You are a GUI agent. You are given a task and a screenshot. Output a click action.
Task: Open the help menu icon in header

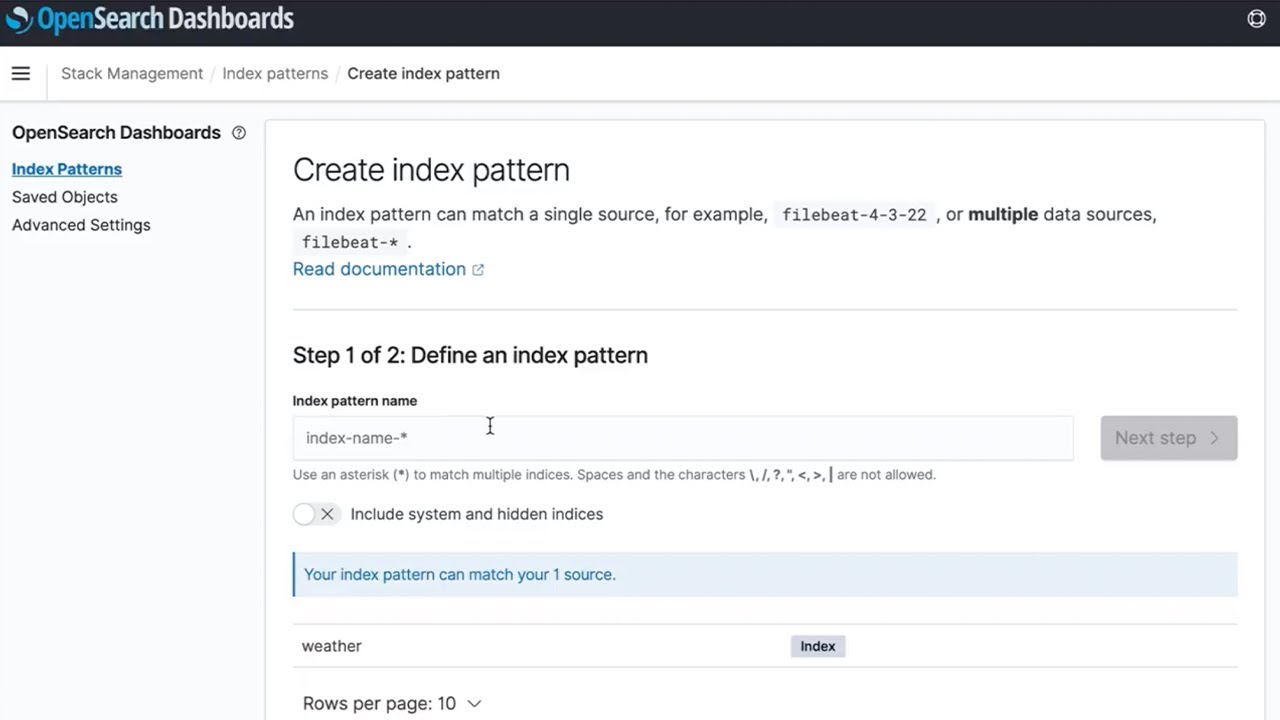(1256, 18)
